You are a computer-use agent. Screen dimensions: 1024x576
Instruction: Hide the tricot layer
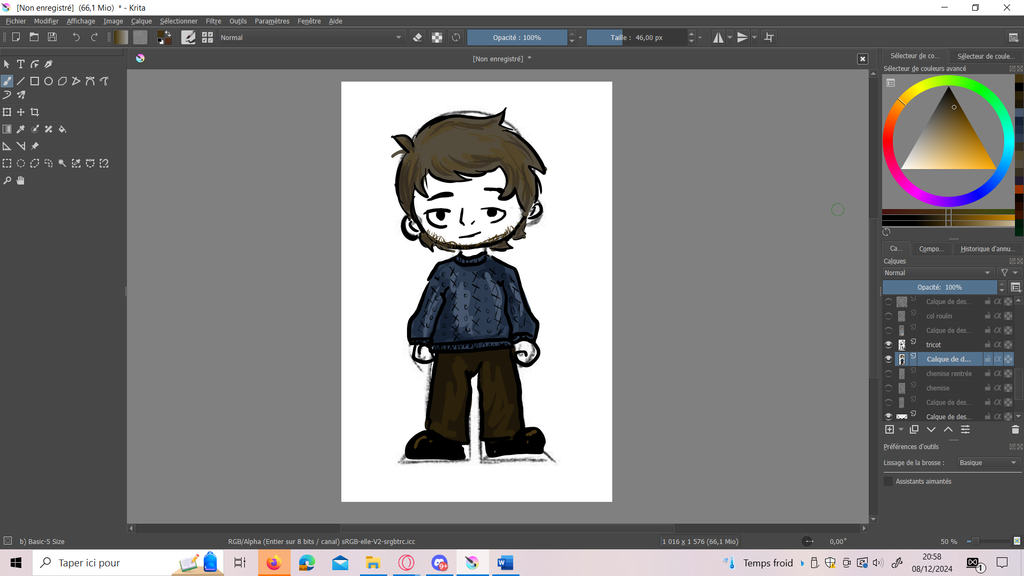coord(888,345)
